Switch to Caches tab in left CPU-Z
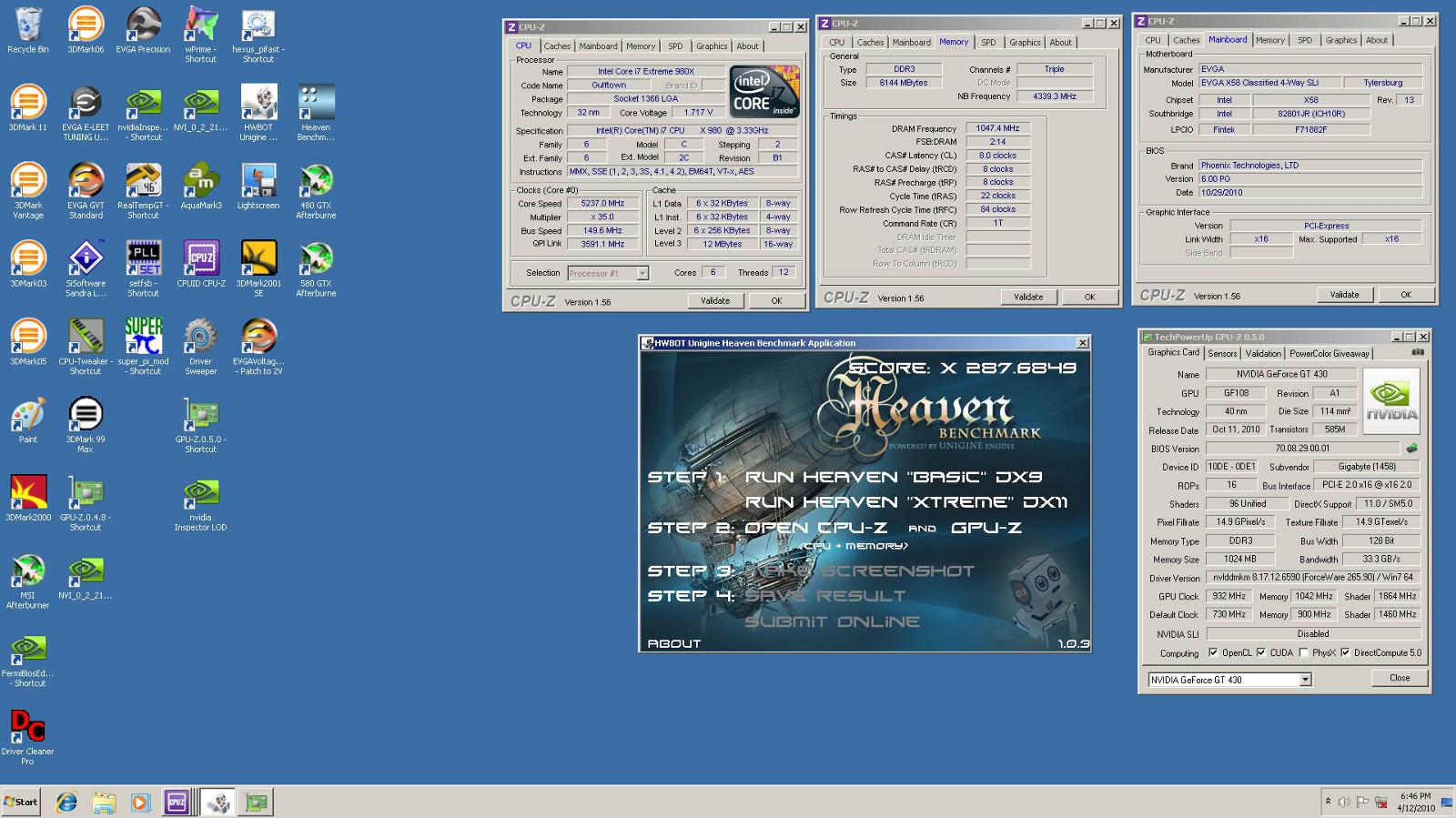 click(557, 46)
